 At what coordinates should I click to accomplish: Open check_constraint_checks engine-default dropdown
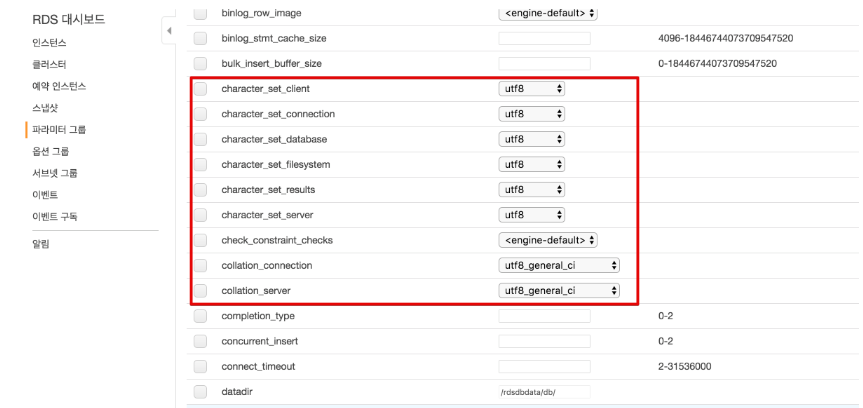coord(548,241)
